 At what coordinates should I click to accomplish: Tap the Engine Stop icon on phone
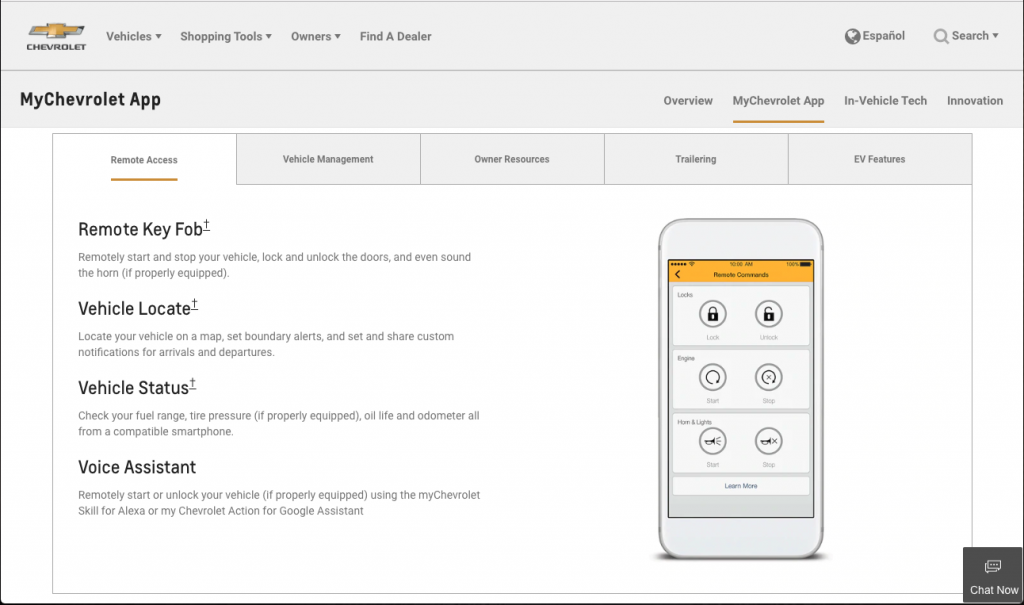(769, 378)
